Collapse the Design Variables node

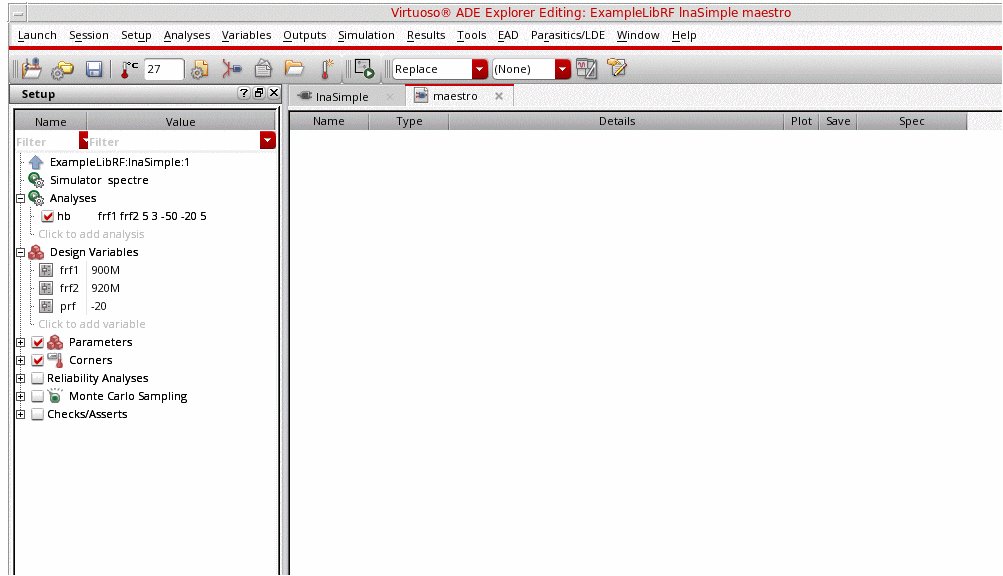click(20, 252)
